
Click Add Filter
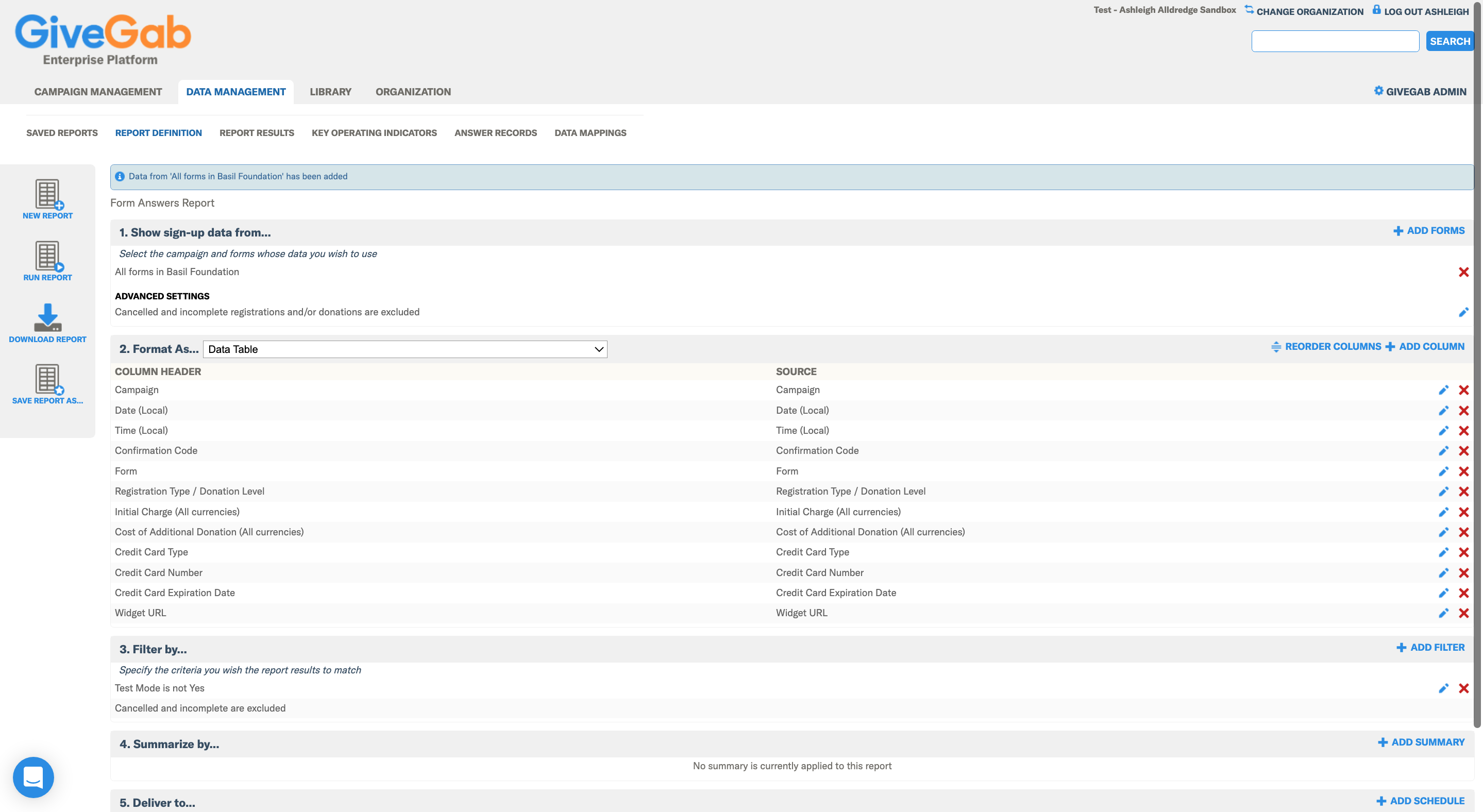click(x=1430, y=648)
